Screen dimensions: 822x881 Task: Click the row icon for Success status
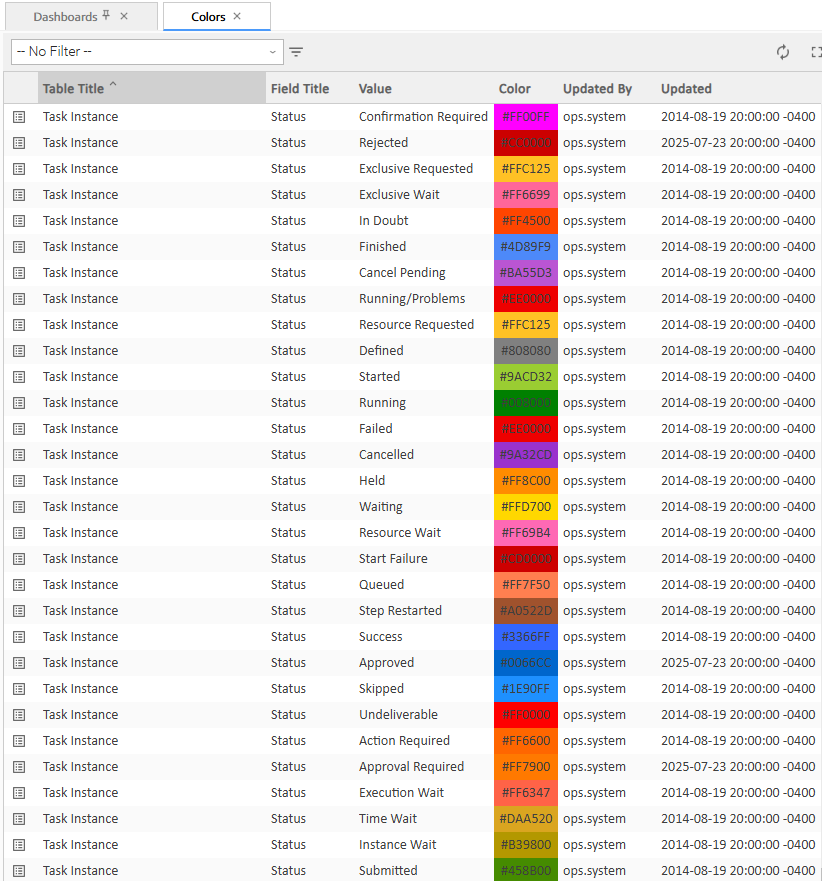click(x=19, y=637)
